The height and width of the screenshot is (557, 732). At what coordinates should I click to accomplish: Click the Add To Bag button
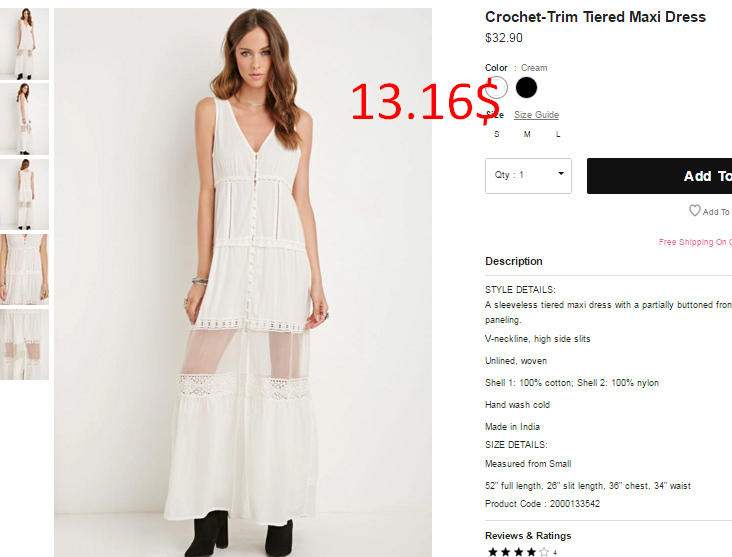tap(659, 176)
